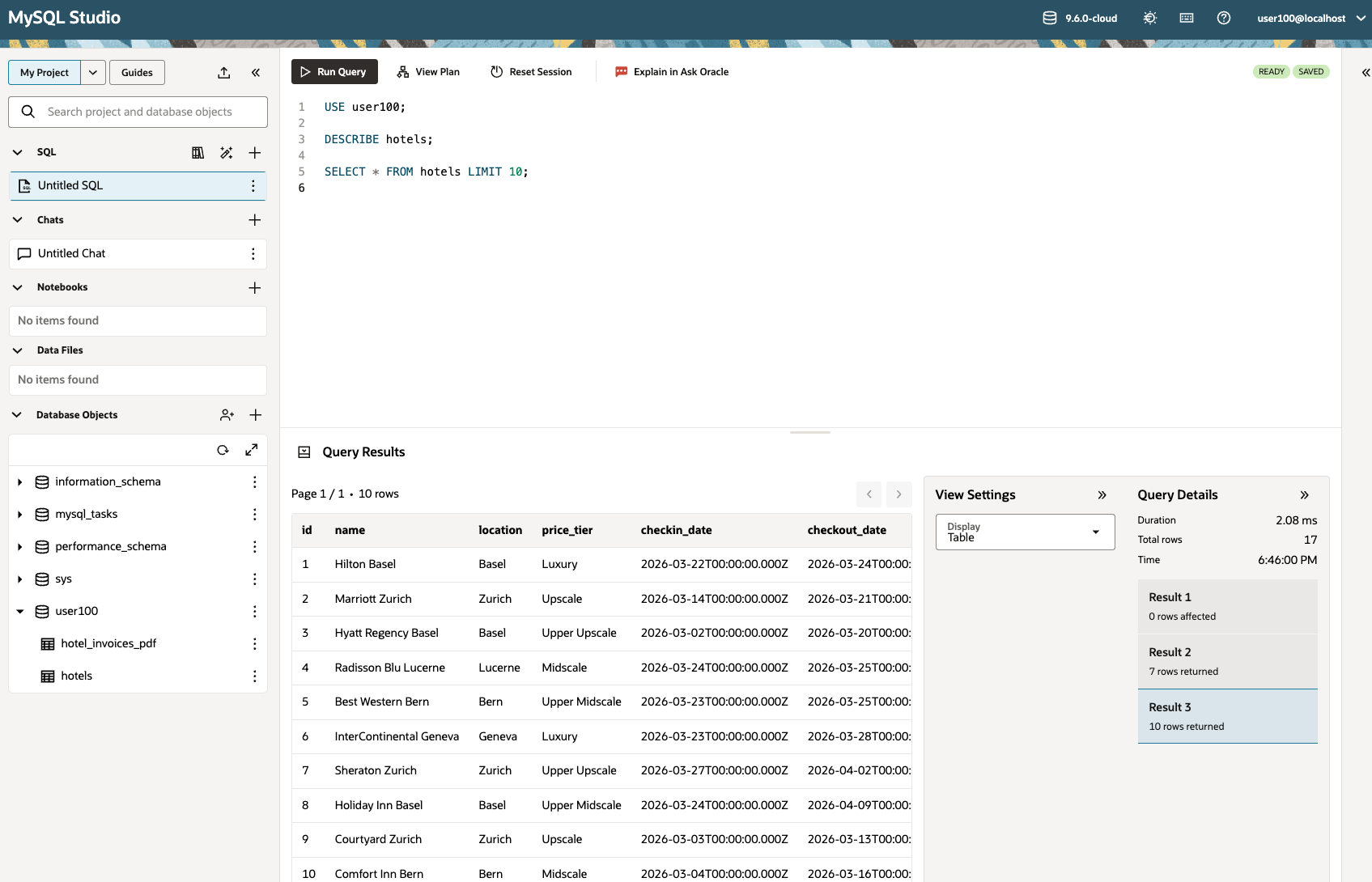Open user100 schema options menu

pyautogui.click(x=255, y=612)
